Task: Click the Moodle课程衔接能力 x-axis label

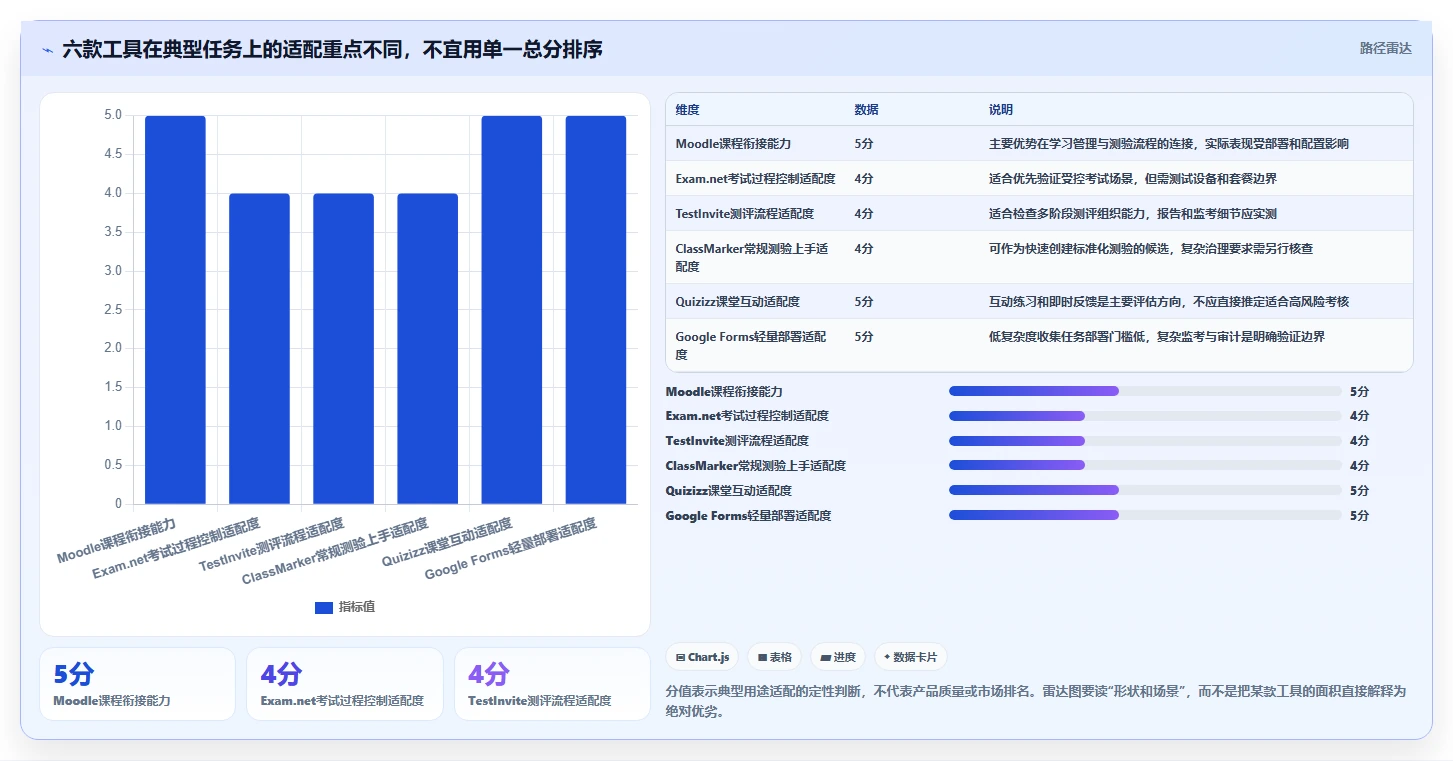Action: (x=117, y=541)
